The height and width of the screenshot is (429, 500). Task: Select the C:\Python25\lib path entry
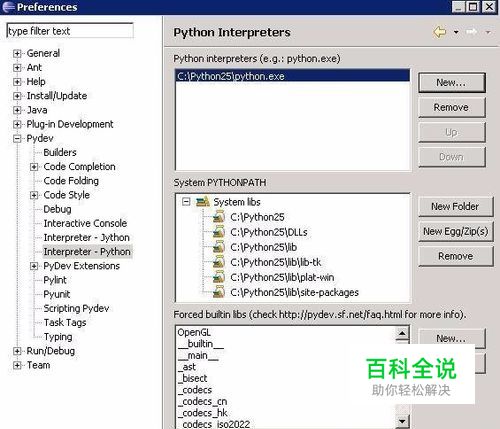point(263,247)
